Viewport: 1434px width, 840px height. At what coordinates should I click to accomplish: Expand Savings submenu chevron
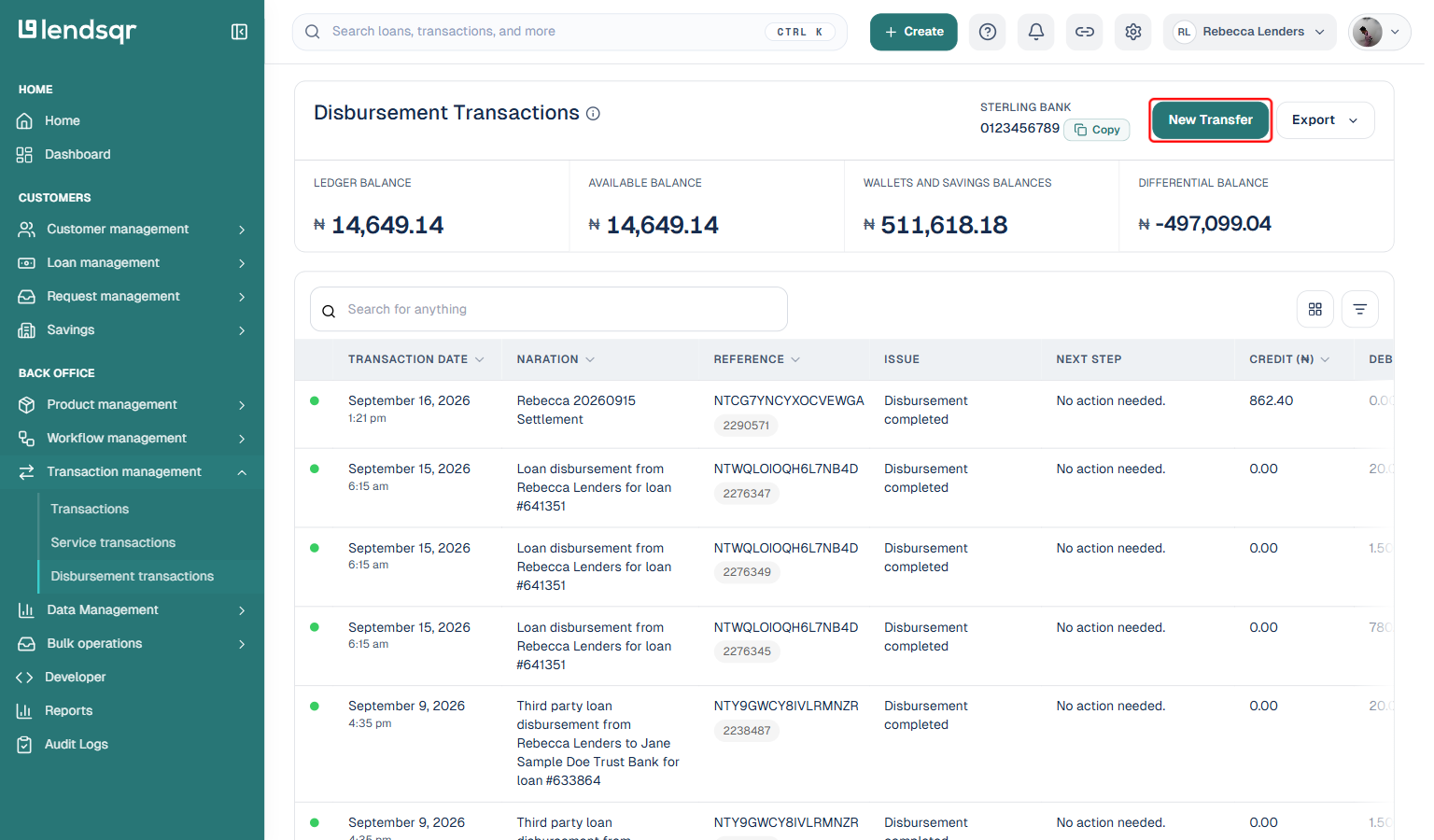(x=242, y=330)
